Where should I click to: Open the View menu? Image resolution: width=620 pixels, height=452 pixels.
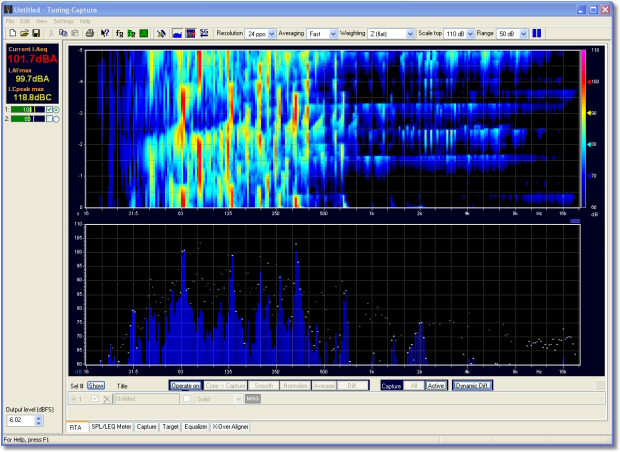tap(42, 21)
